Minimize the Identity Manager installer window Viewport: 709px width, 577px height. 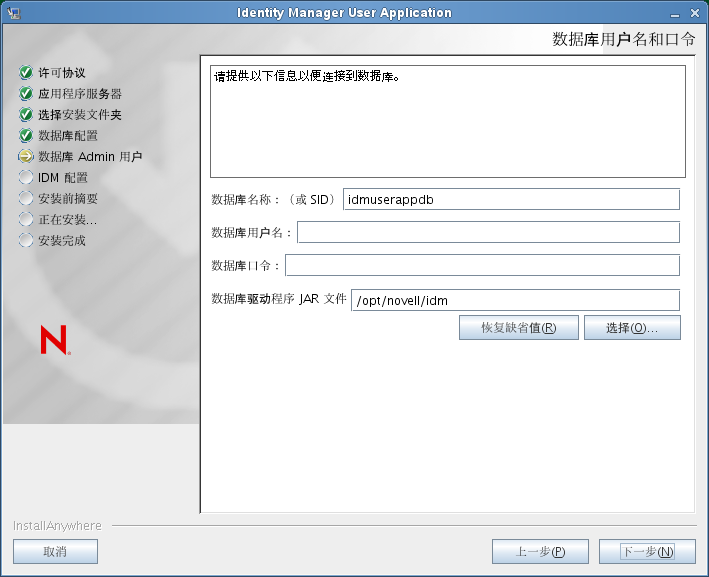(x=675, y=14)
